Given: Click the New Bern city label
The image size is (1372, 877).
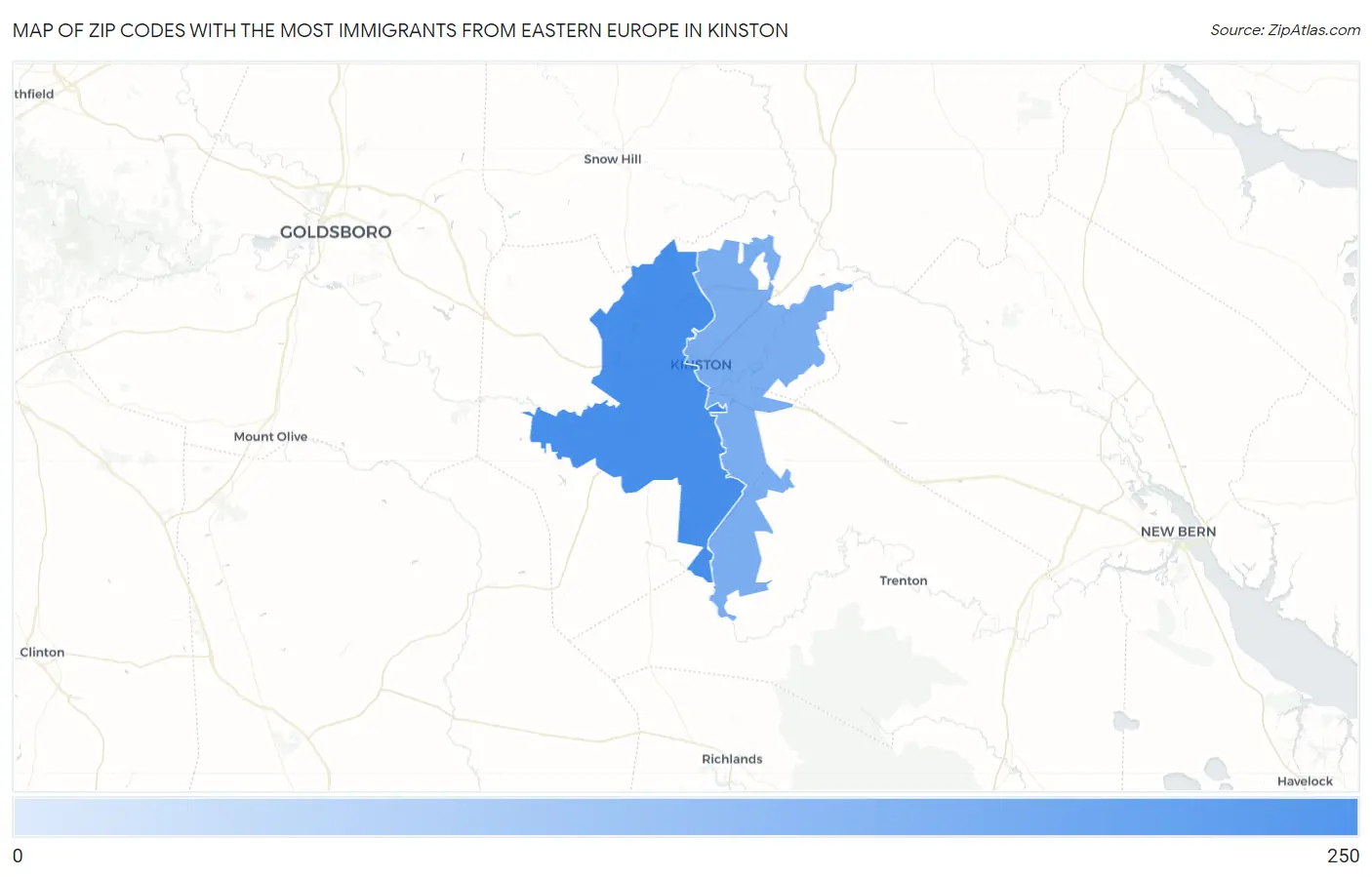Looking at the screenshot, I should click(1179, 532).
